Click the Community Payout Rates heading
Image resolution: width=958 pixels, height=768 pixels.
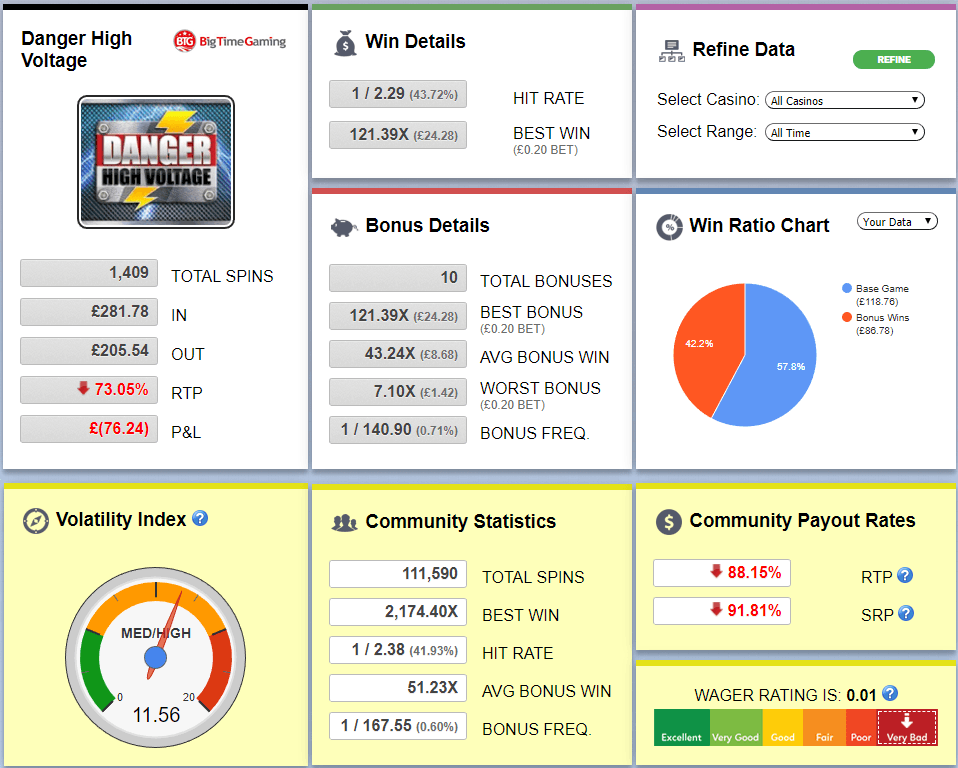pyautogui.click(x=802, y=521)
